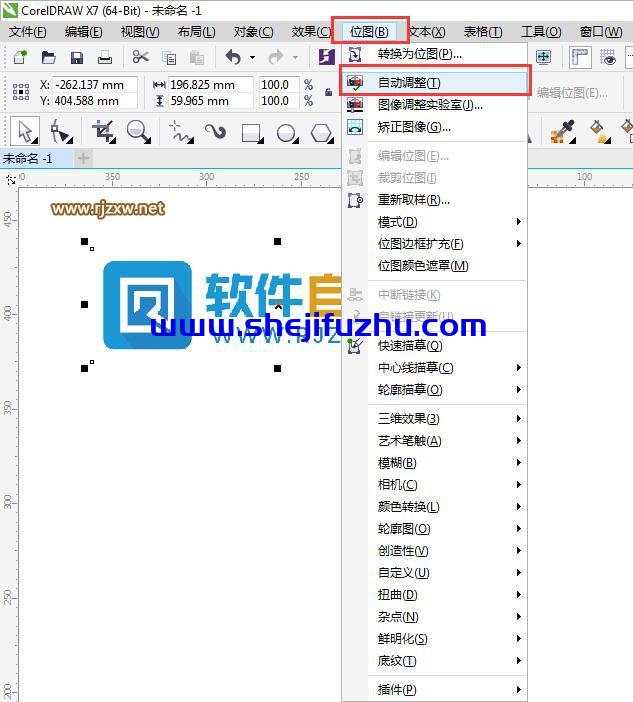Click the Paste icon
This screenshot has height=702, width=633.
(x=197, y=58)
